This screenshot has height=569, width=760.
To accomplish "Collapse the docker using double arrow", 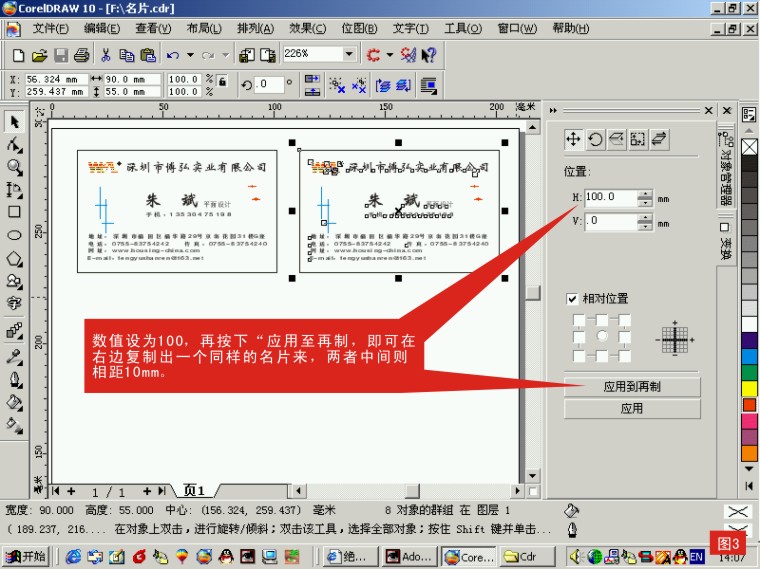I will (553, 111).
